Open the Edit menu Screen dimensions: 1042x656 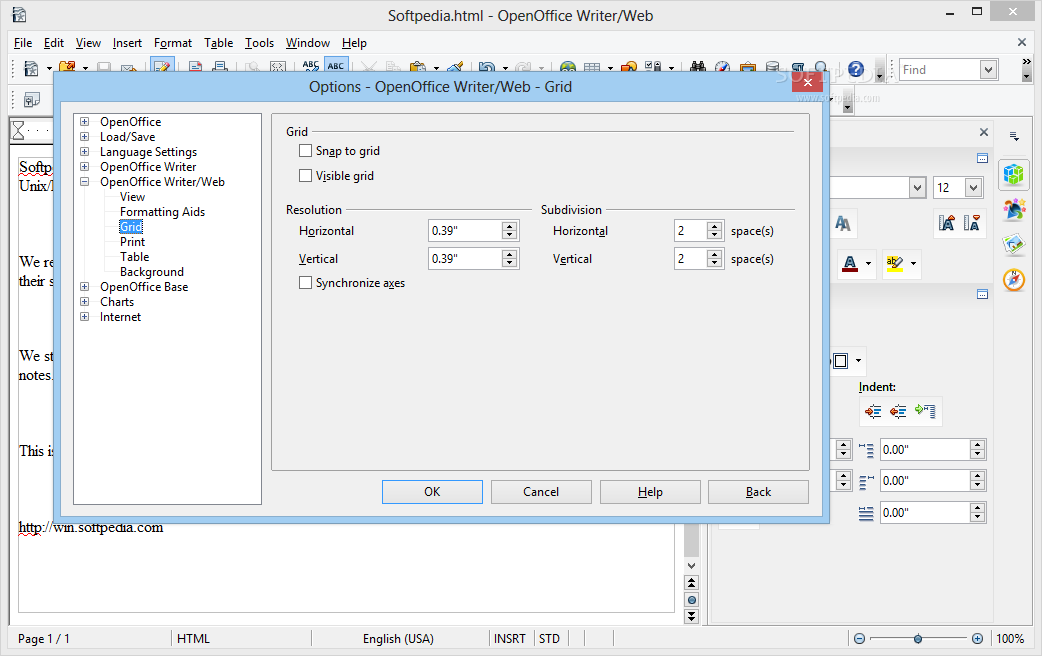[x=54, y=43]
